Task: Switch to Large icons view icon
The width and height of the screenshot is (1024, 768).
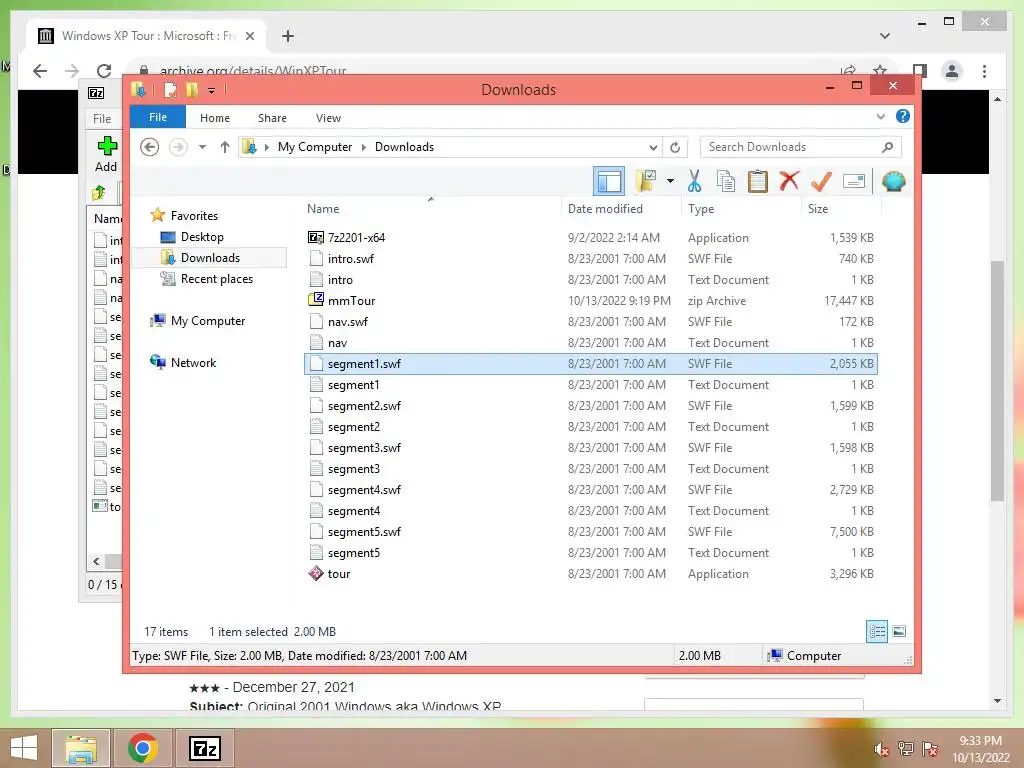Action: tap(899, 632)
